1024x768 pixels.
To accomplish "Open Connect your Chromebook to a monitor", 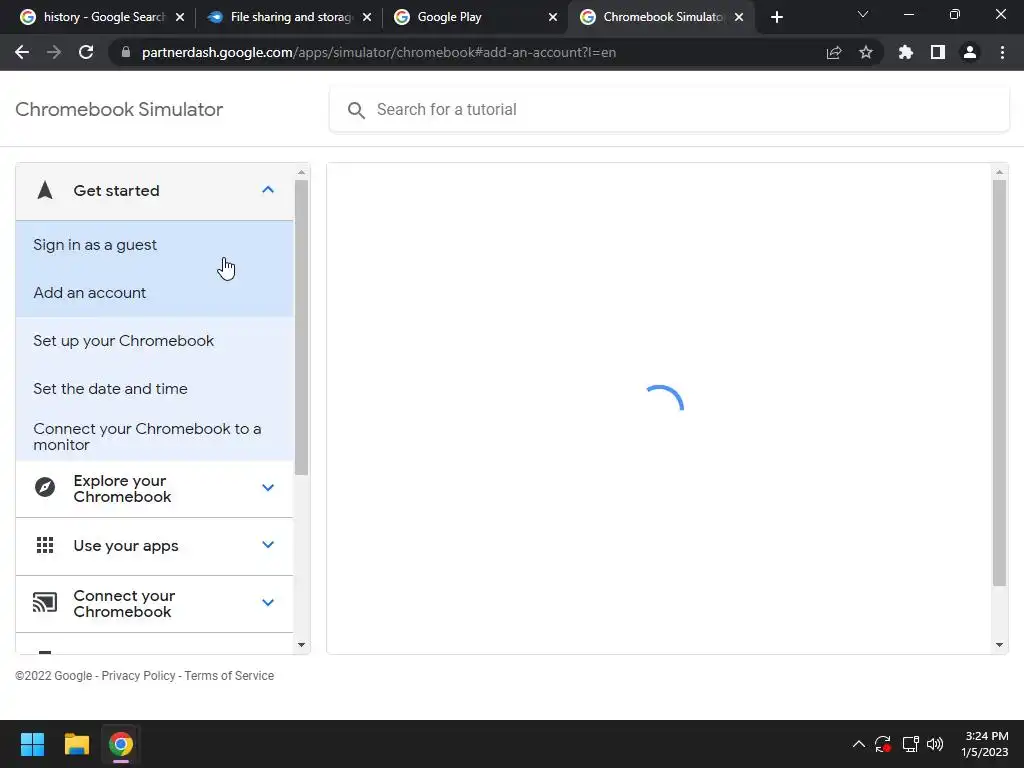I will coord(155,436).
